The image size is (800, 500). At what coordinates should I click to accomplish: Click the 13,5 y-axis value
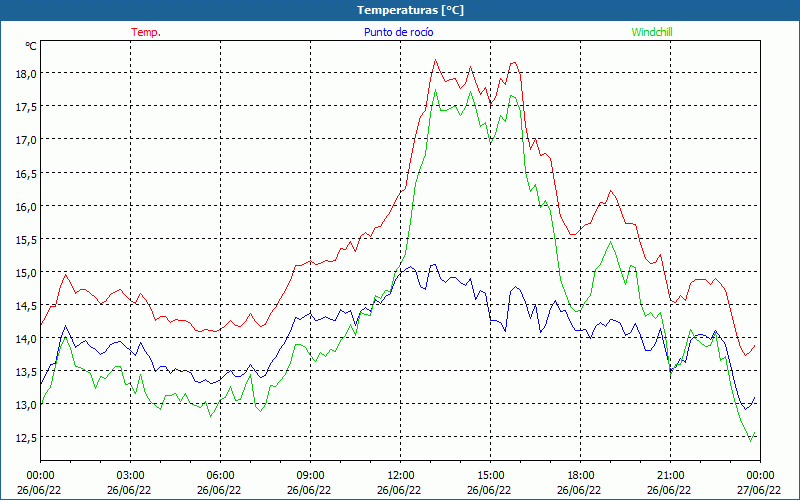(27, 372)
